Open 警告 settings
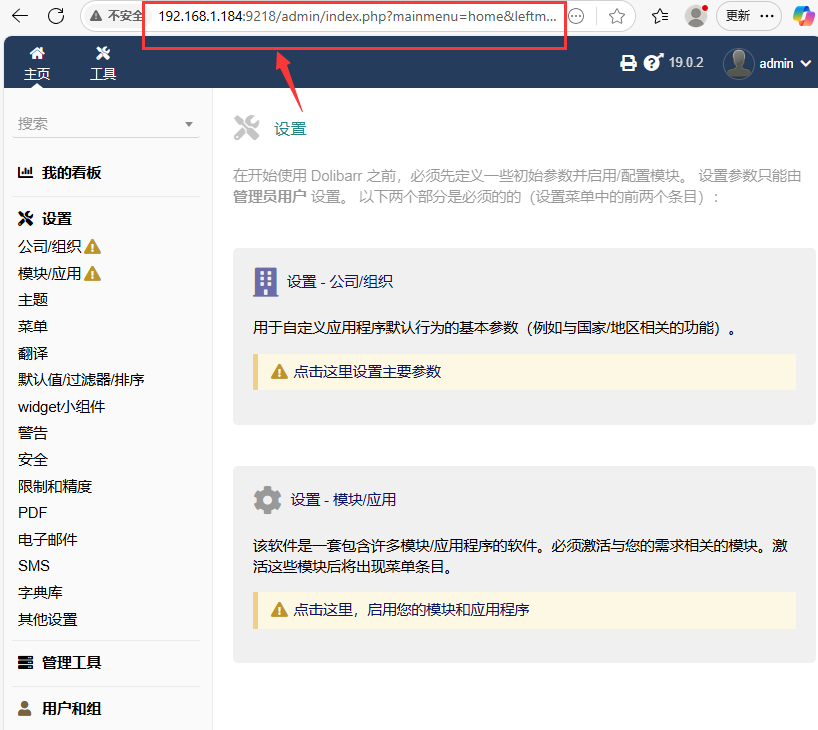Viewport: 818px width, 730px height. tap(33, 433)
